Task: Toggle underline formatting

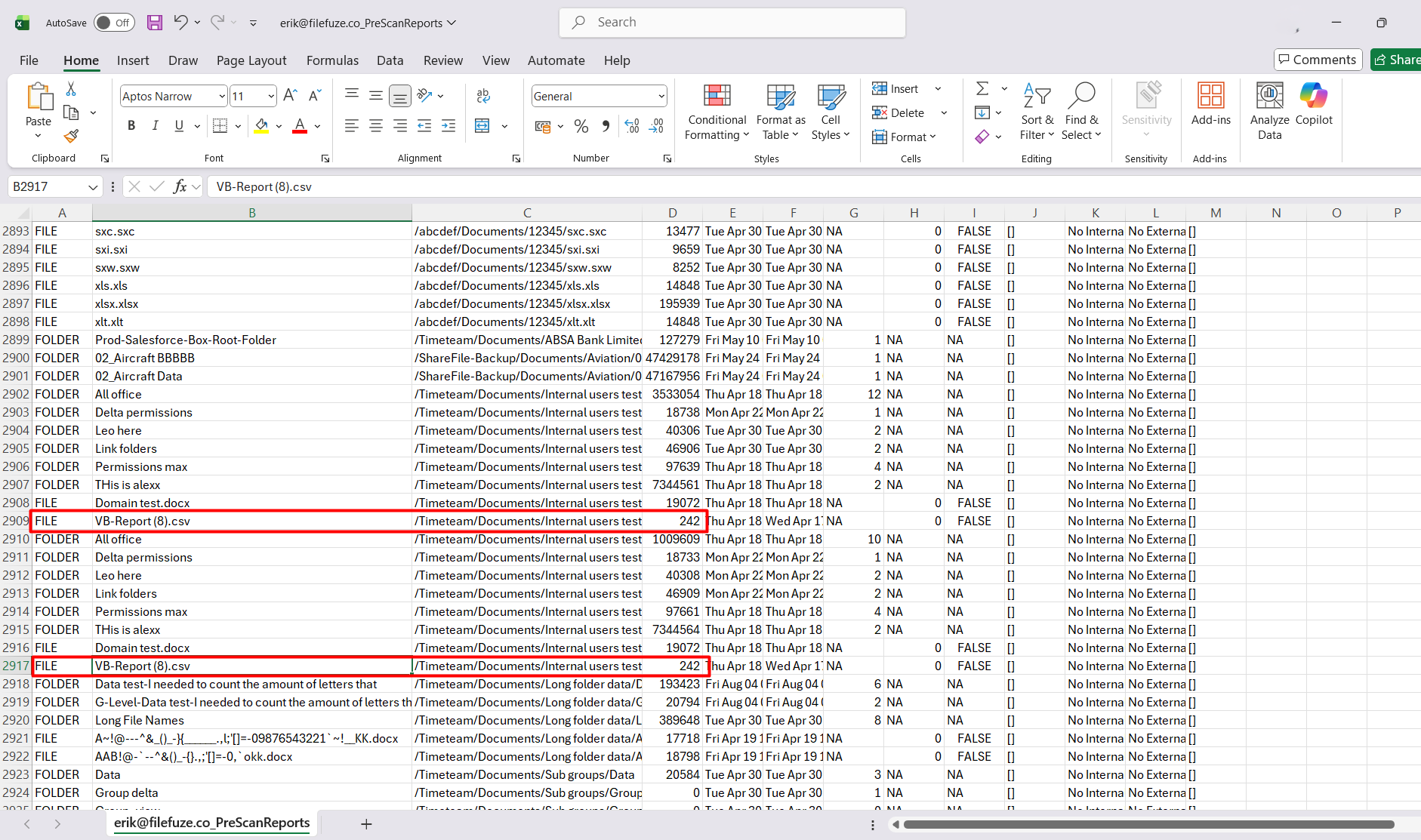Action: coord(180,125)
